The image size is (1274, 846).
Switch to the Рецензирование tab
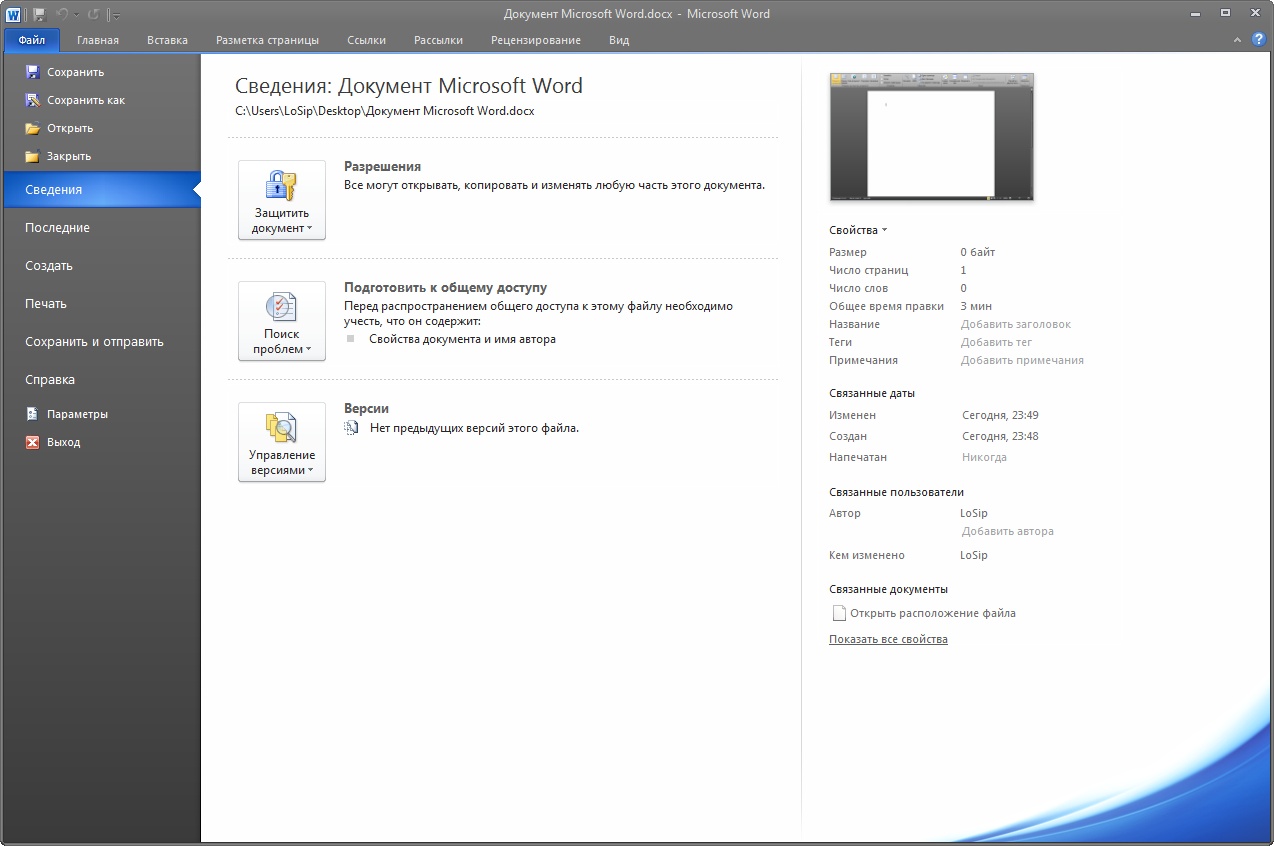click(x=535, y=40)
